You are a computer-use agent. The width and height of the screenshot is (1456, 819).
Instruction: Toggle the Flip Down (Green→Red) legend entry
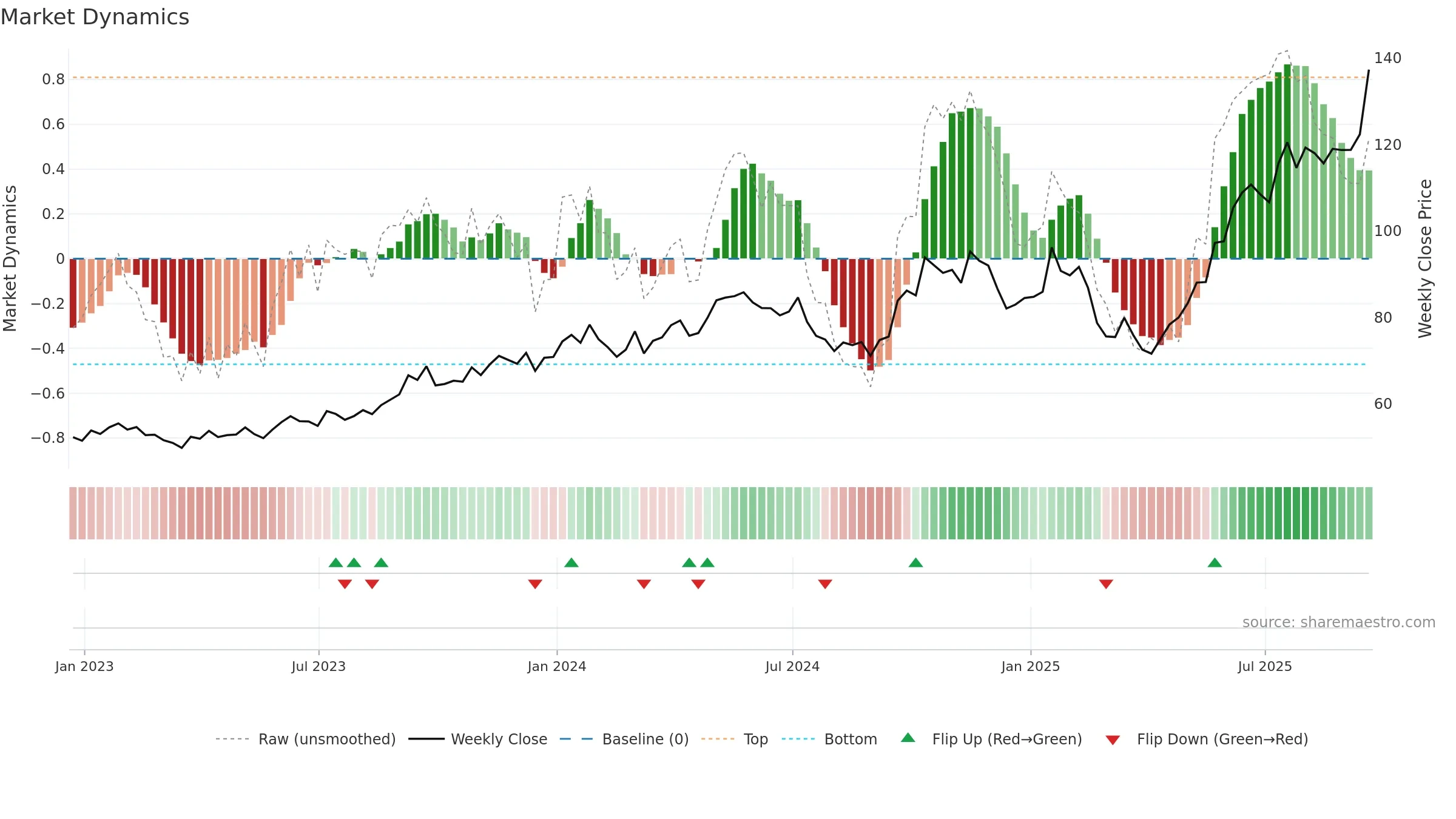(x=1207, y=739)
